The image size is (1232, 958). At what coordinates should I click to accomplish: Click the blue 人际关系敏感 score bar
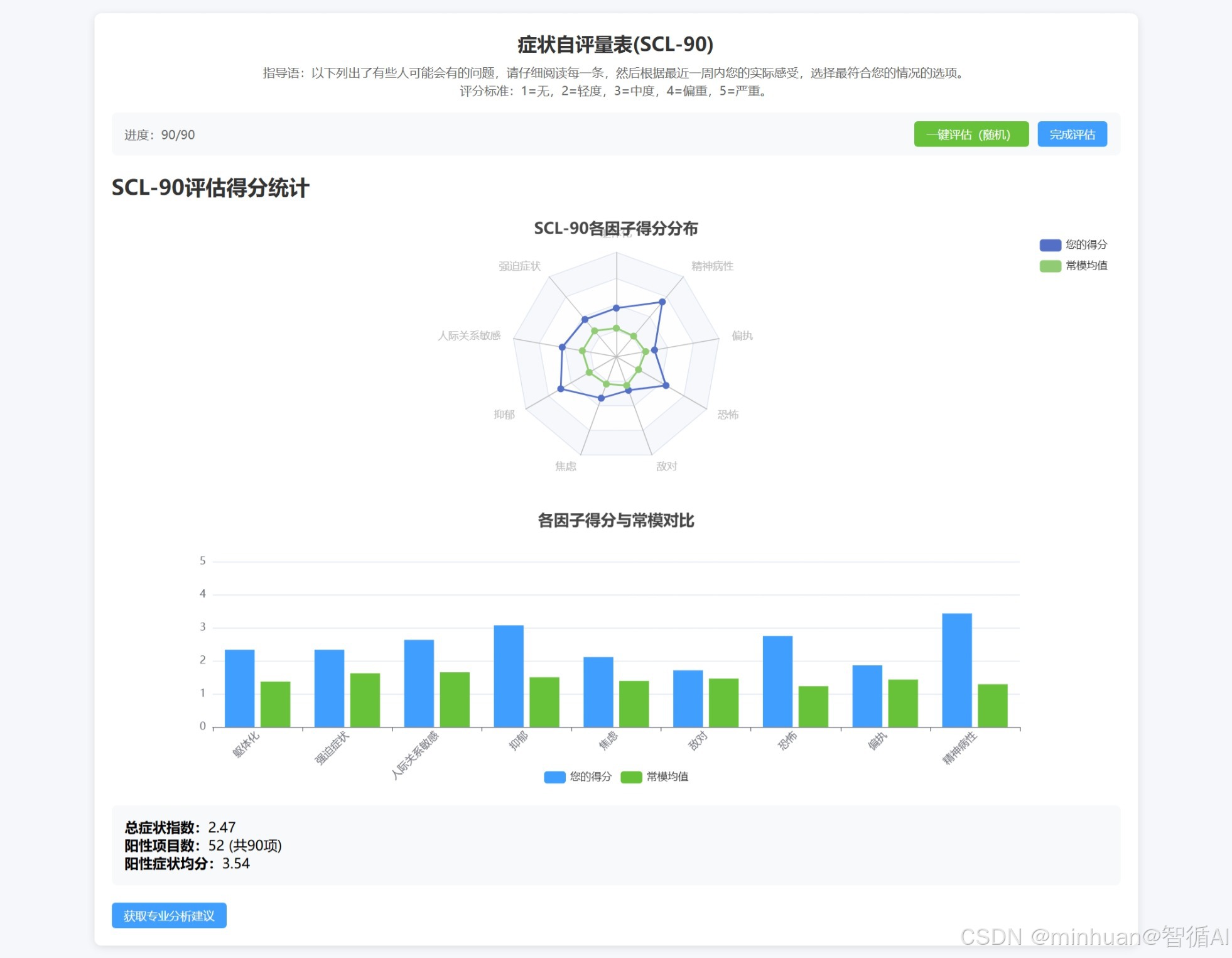coord(419,683)
